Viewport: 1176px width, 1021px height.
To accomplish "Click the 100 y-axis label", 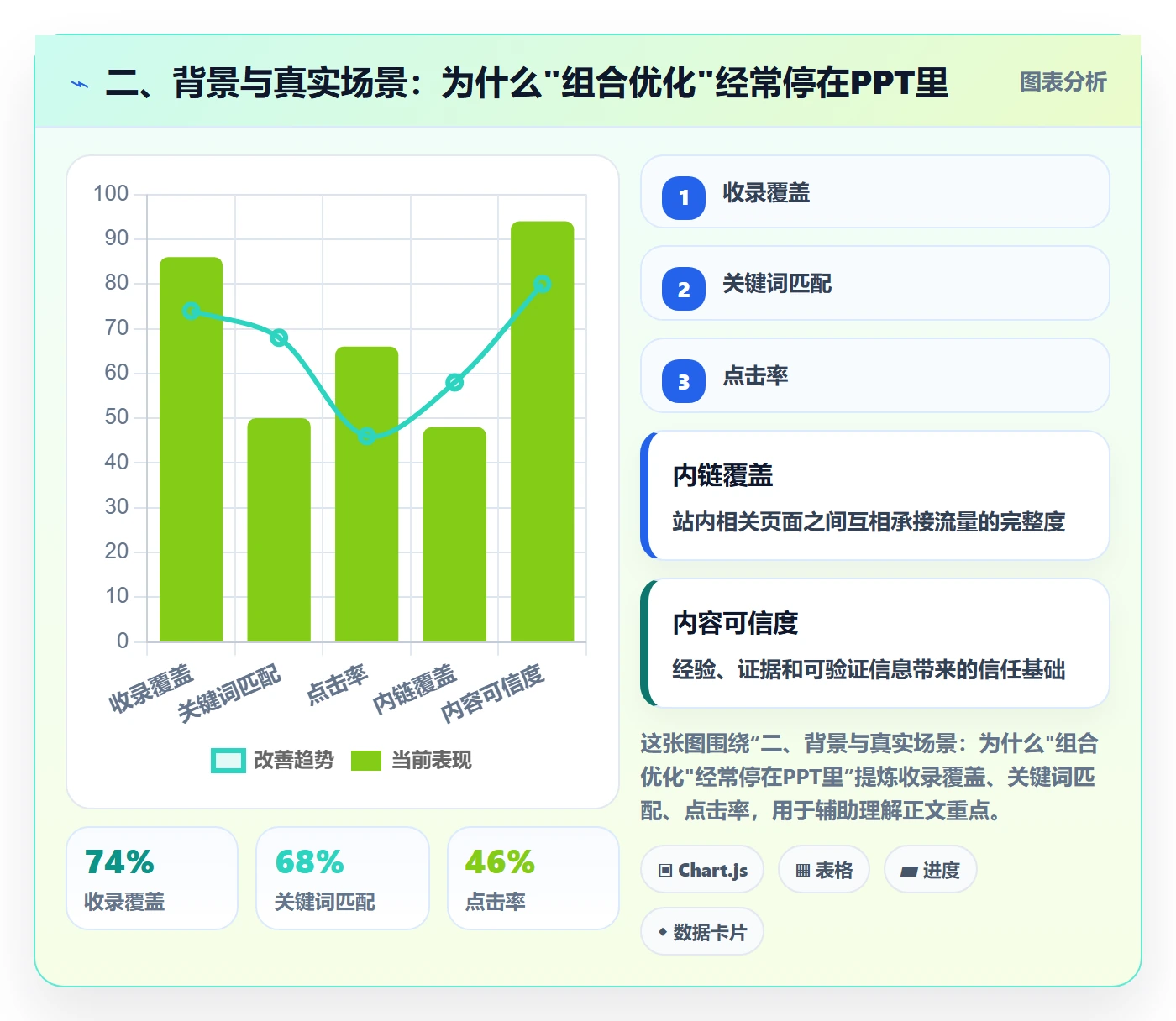I will [x=111, y=194].
